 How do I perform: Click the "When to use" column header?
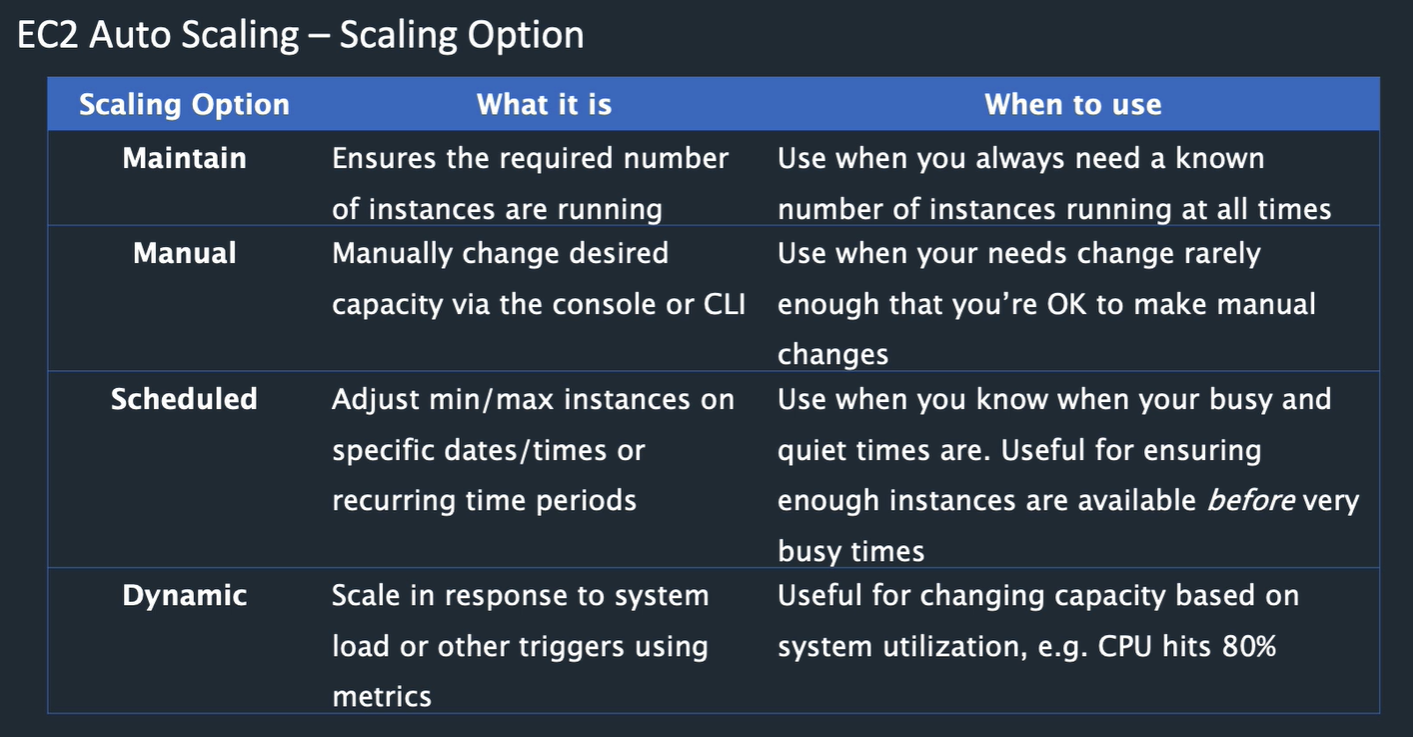1073,105
